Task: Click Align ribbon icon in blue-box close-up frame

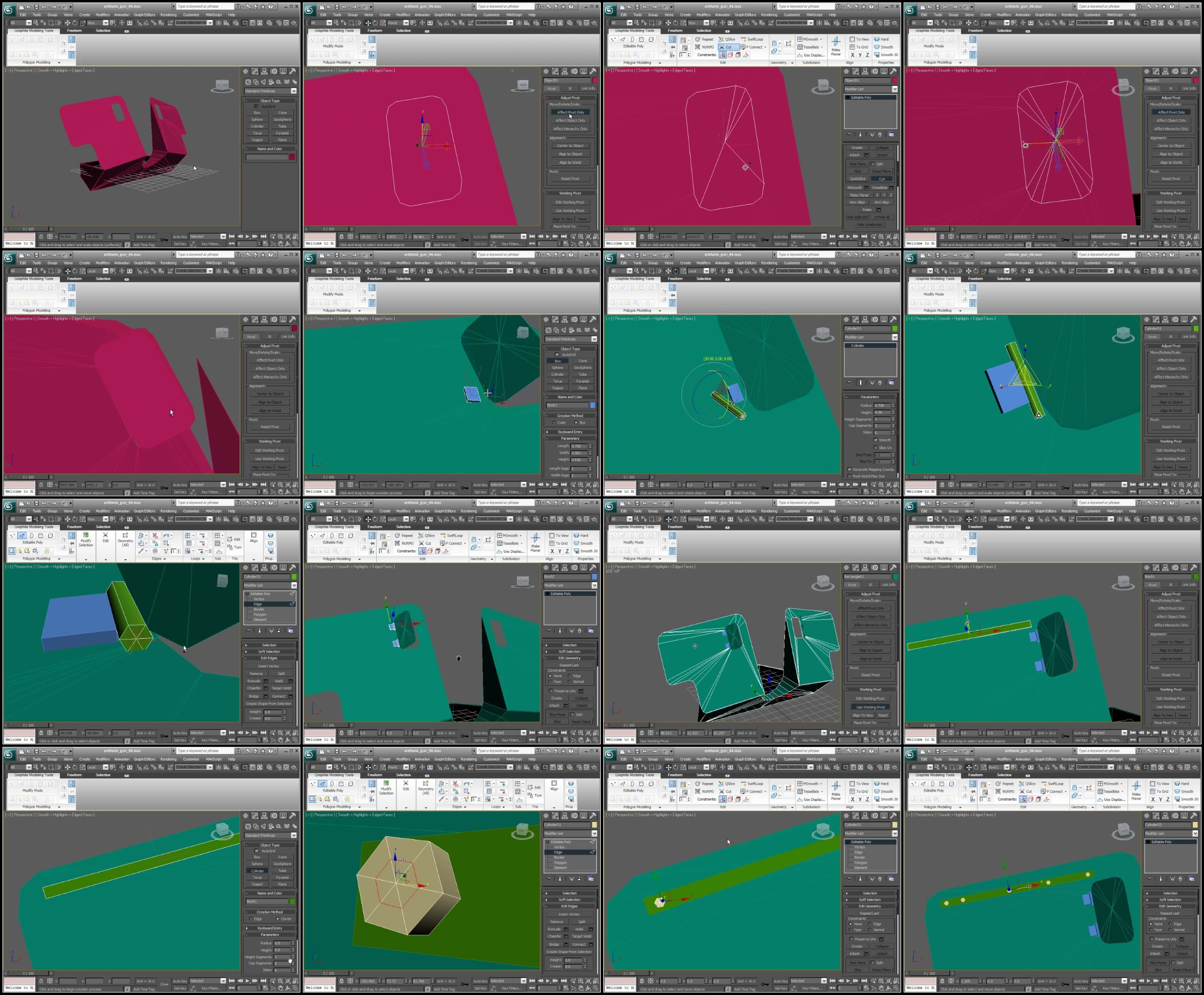Action: pyautogui.click(x=253, y=537)
